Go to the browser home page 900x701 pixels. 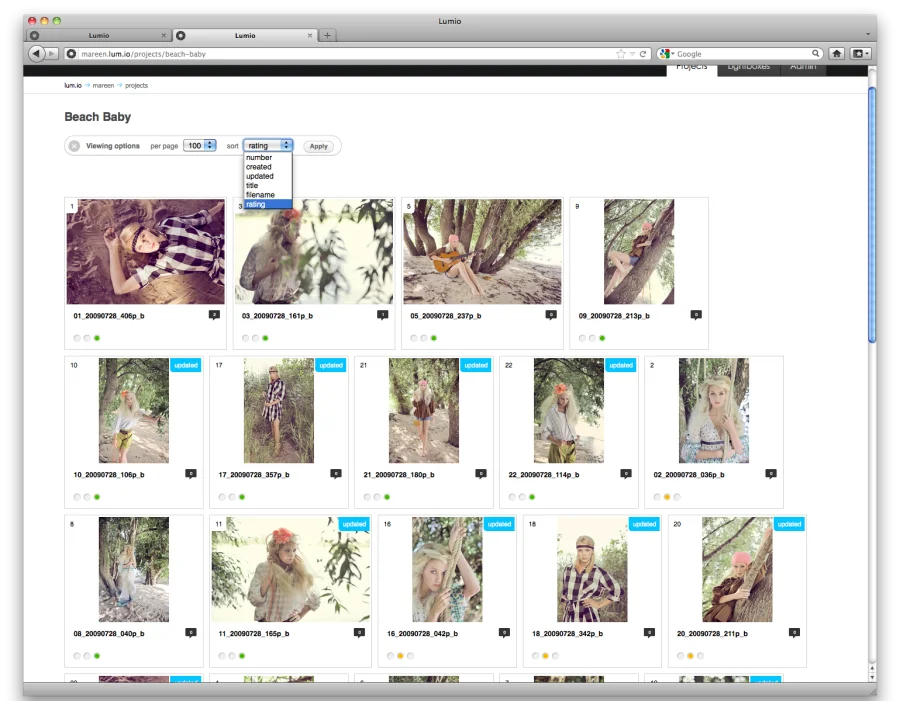837,53
